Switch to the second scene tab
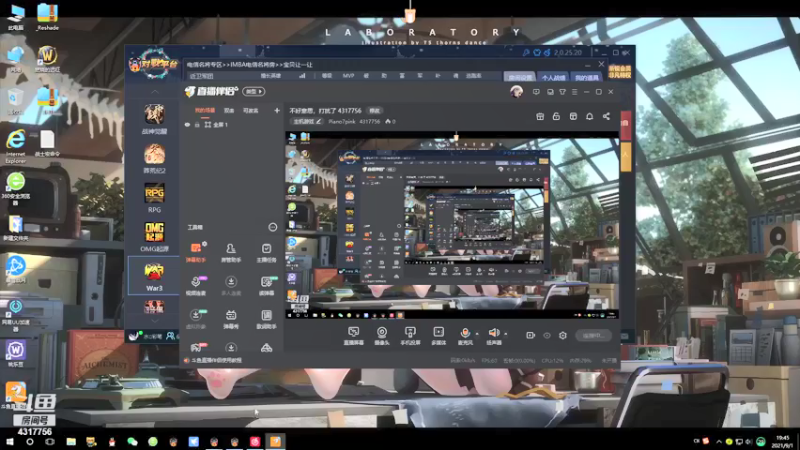This screenshot has height=450, width=800. tap(229, 111)
